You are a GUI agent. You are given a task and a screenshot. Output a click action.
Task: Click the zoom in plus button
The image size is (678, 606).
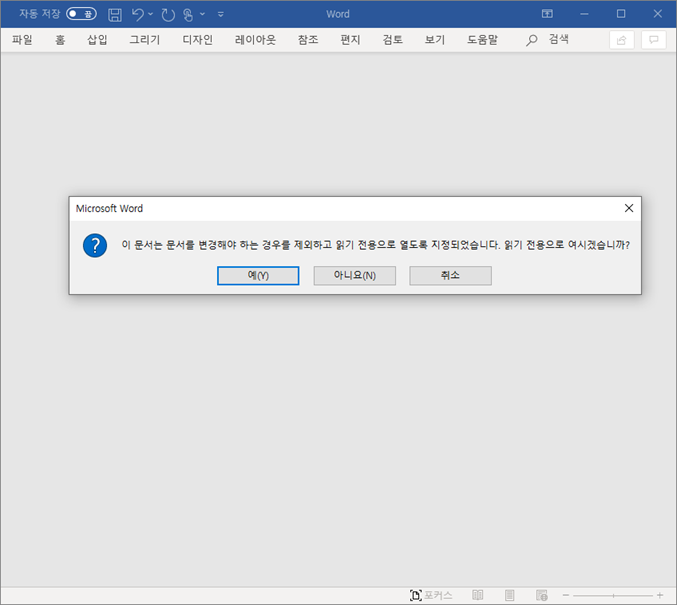[x=660, y=596]
